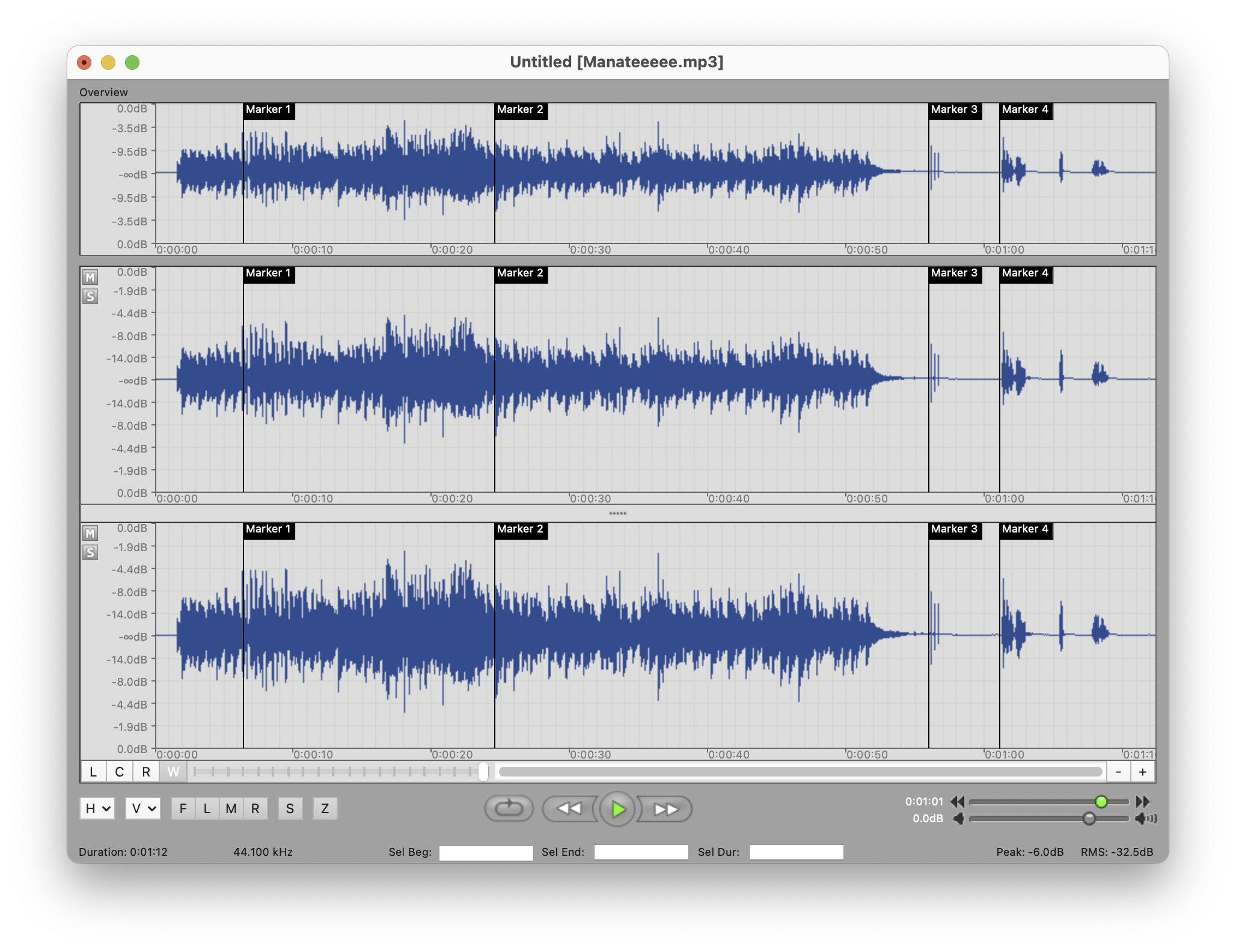This screenshot has width=1236, height=952.
Task: Solo the upper channel with S button
Action: (90, 296)
